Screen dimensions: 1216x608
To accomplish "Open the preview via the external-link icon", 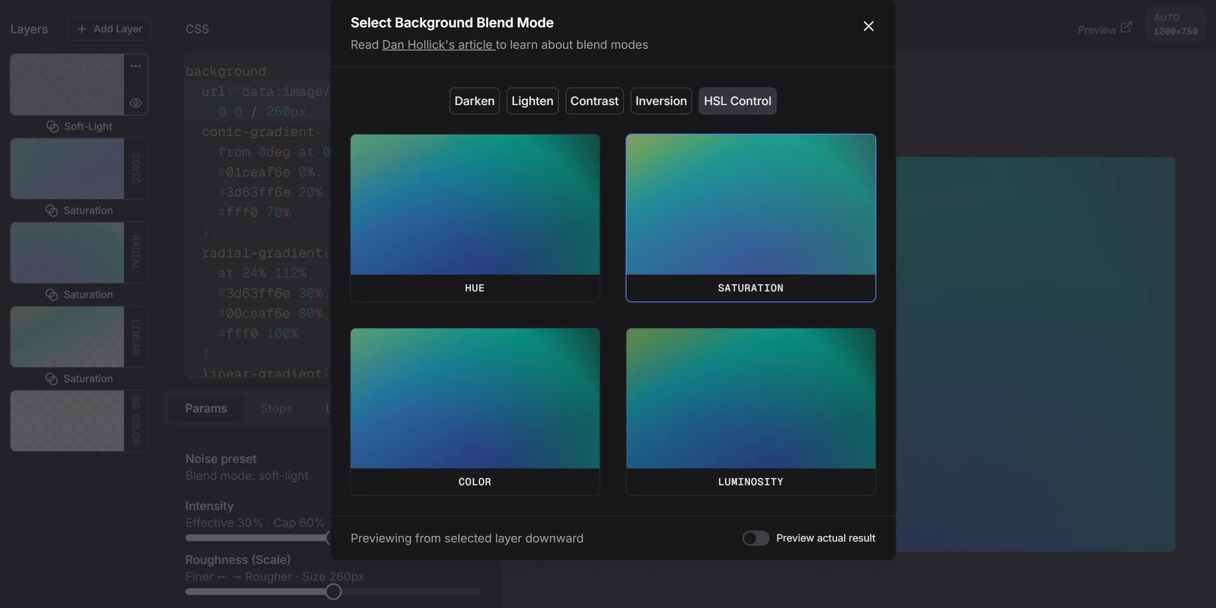I will click(1126, 28).
